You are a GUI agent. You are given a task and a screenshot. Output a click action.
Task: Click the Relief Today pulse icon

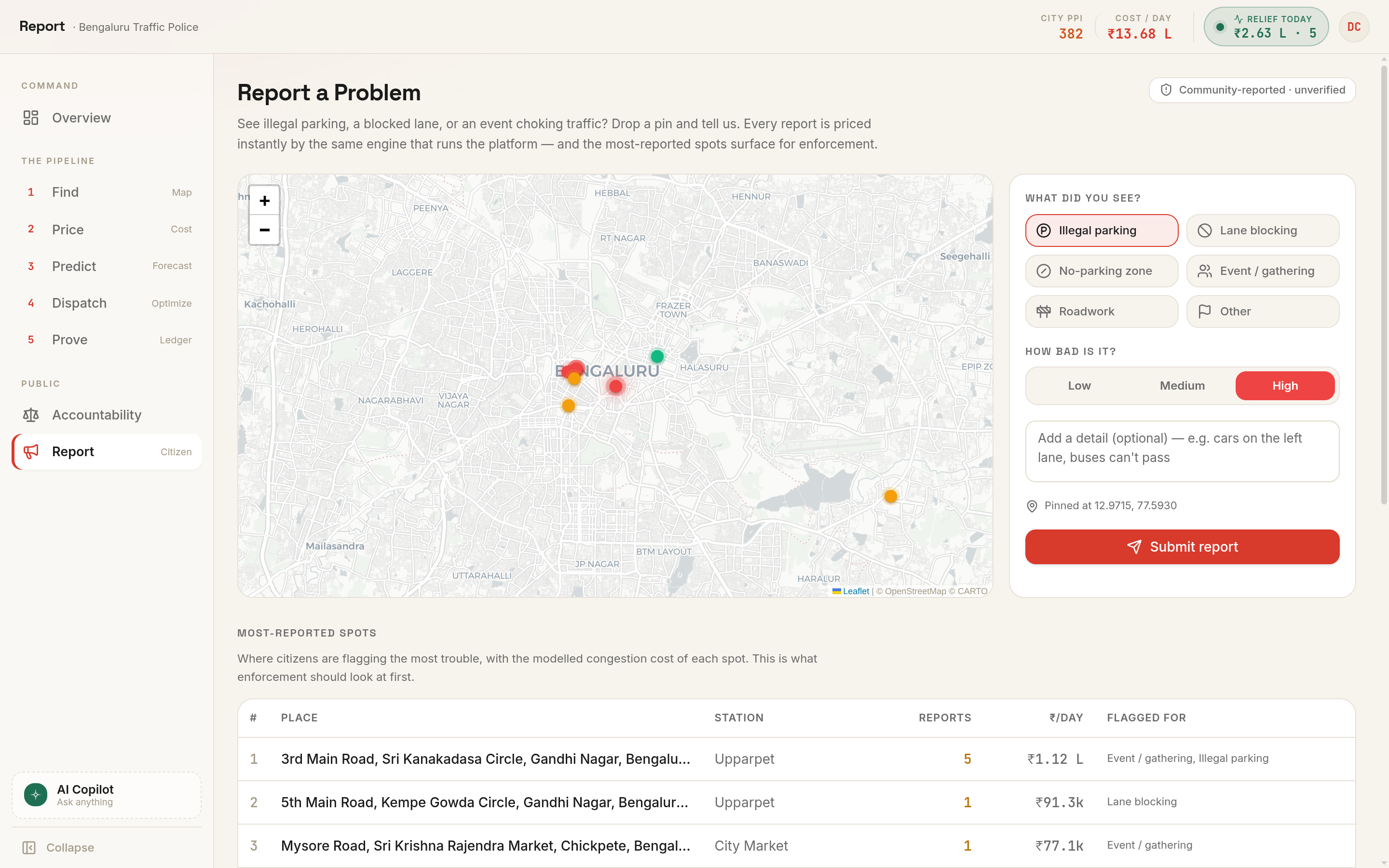pyautogui.click(x=1238, y=19)
